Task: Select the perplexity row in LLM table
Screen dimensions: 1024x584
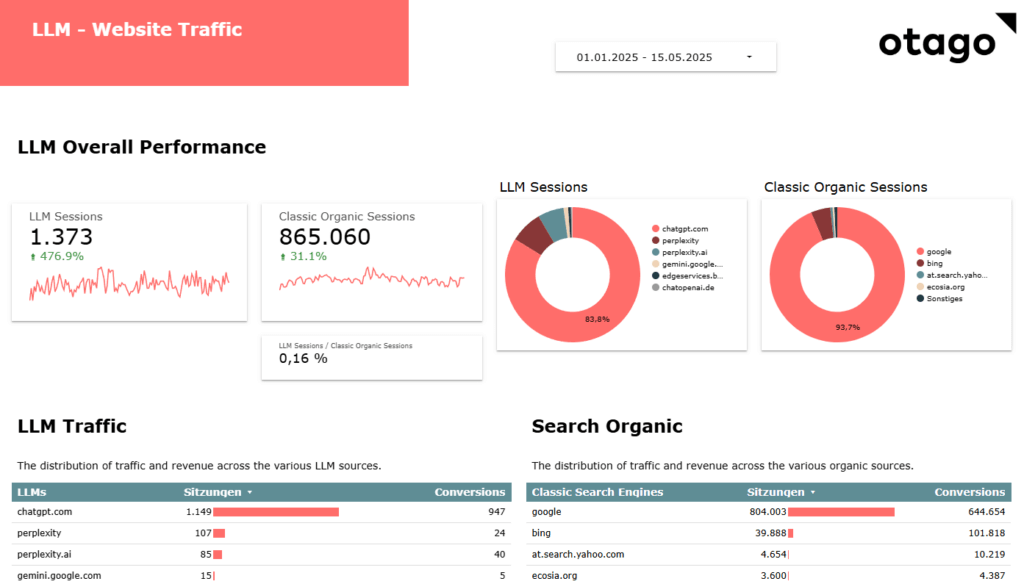Action: tap(261, 533)
